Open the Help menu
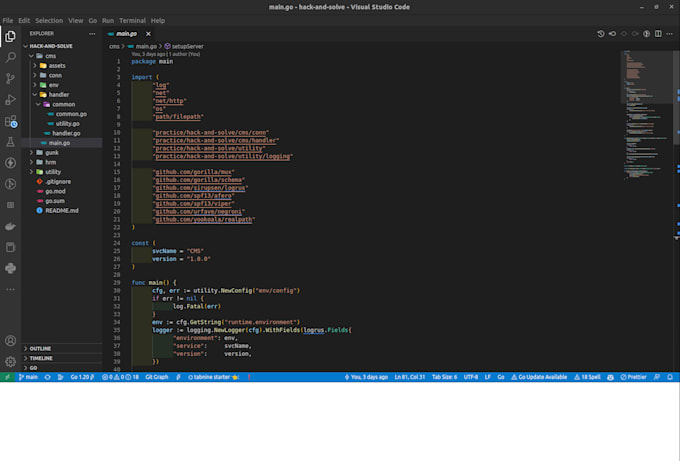The width and height of the screenshot is (680, 461). (x=158, y=20)
